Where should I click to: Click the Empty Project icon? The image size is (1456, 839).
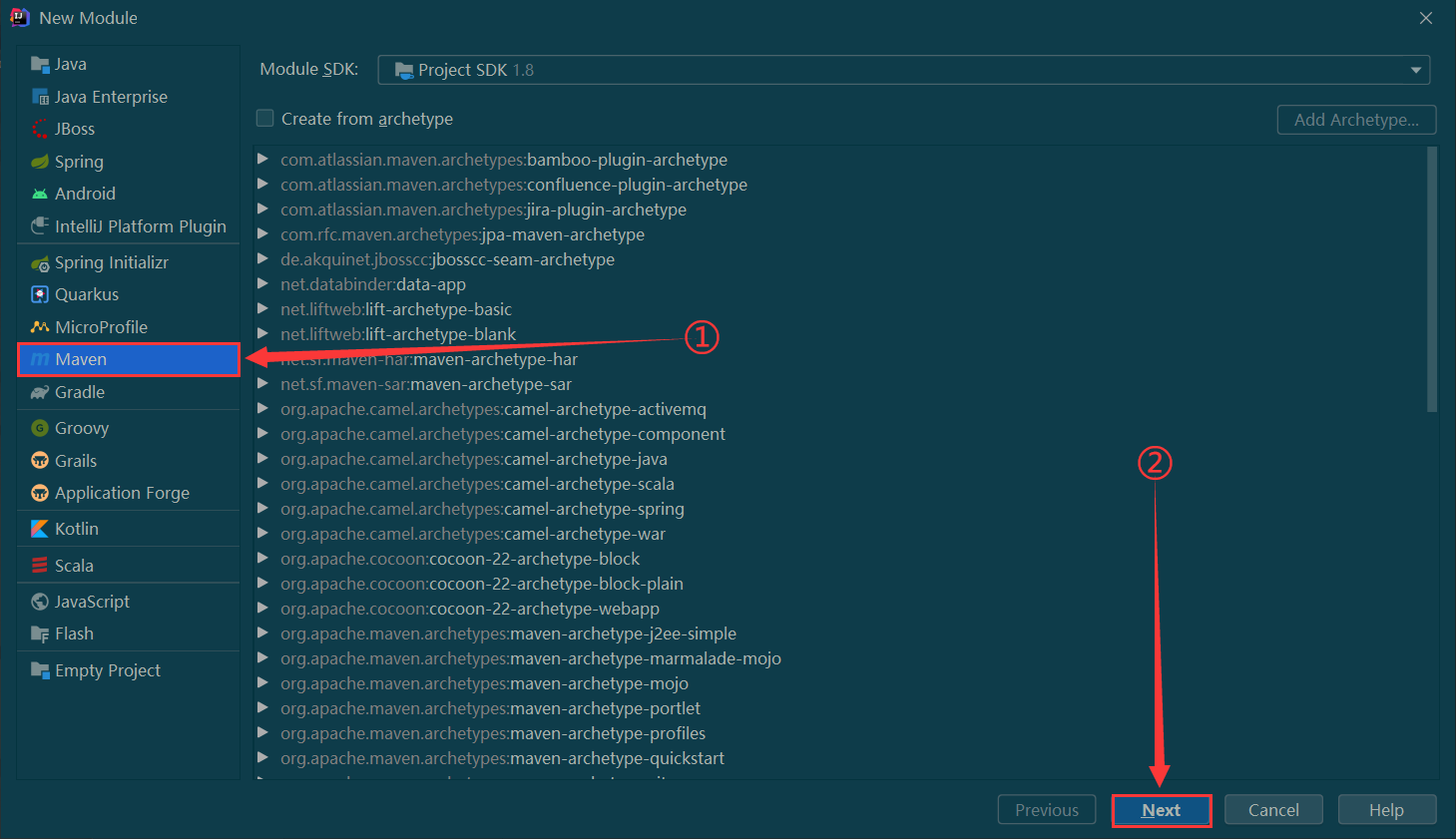[x=40, y=670]
